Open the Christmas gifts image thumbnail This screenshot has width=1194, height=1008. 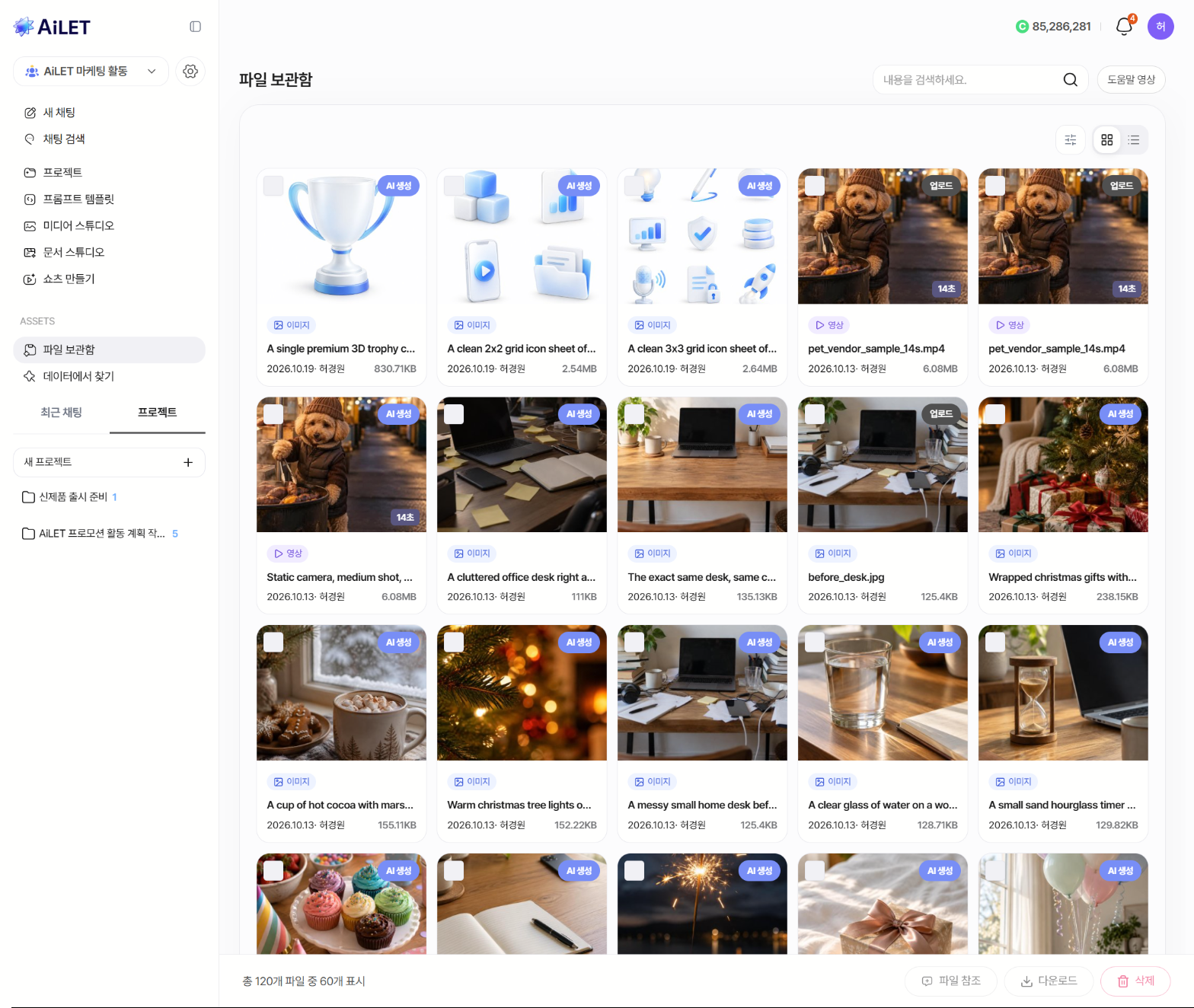click(1063, 464)
